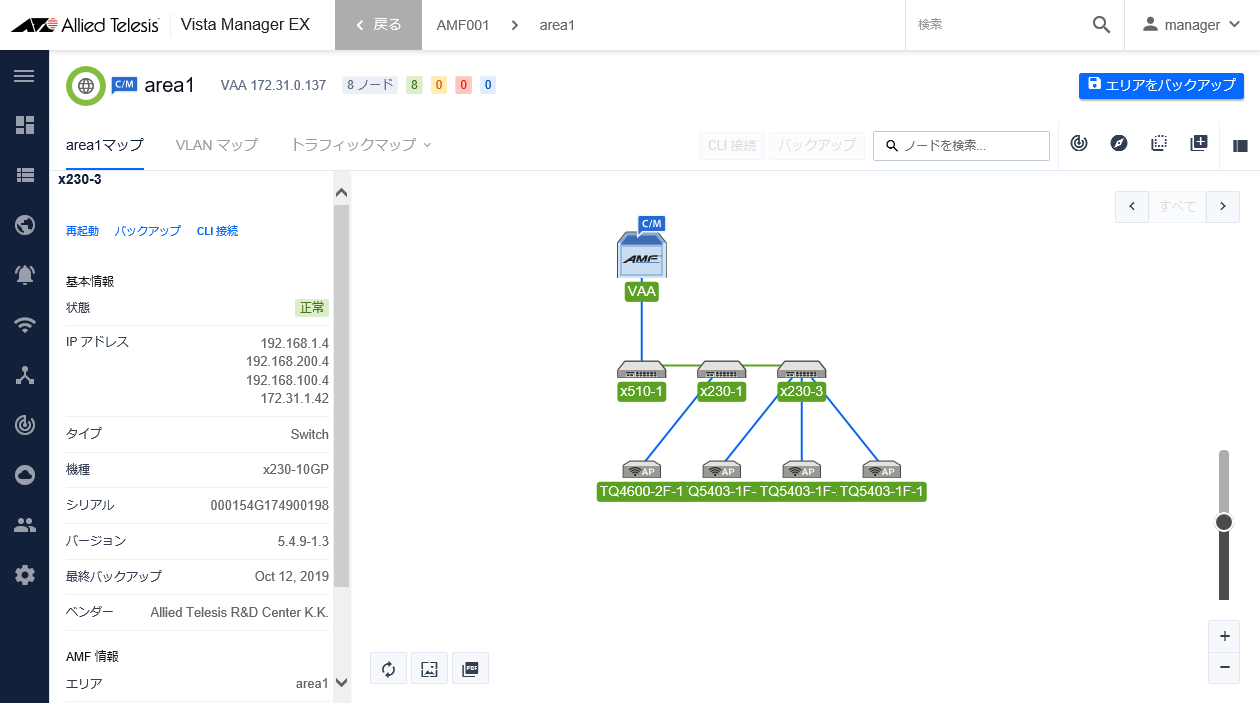
Task: Open the radar target sidebar icon
Action: pyautogui.click(x=24, y=425)
